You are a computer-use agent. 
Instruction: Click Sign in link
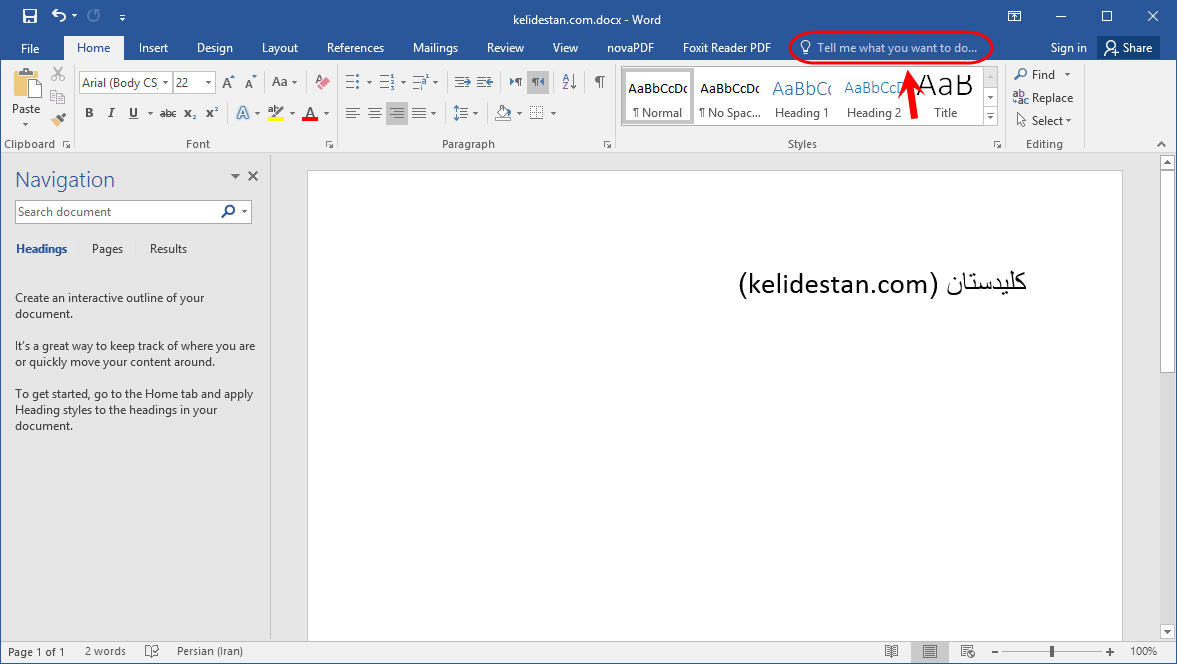tap(1068, 47)
